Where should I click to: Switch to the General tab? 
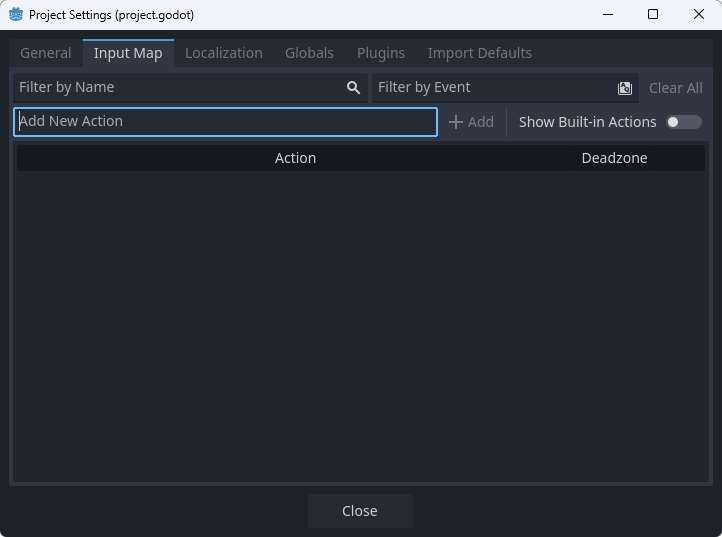pyautogui.click(x=46, y=53)
